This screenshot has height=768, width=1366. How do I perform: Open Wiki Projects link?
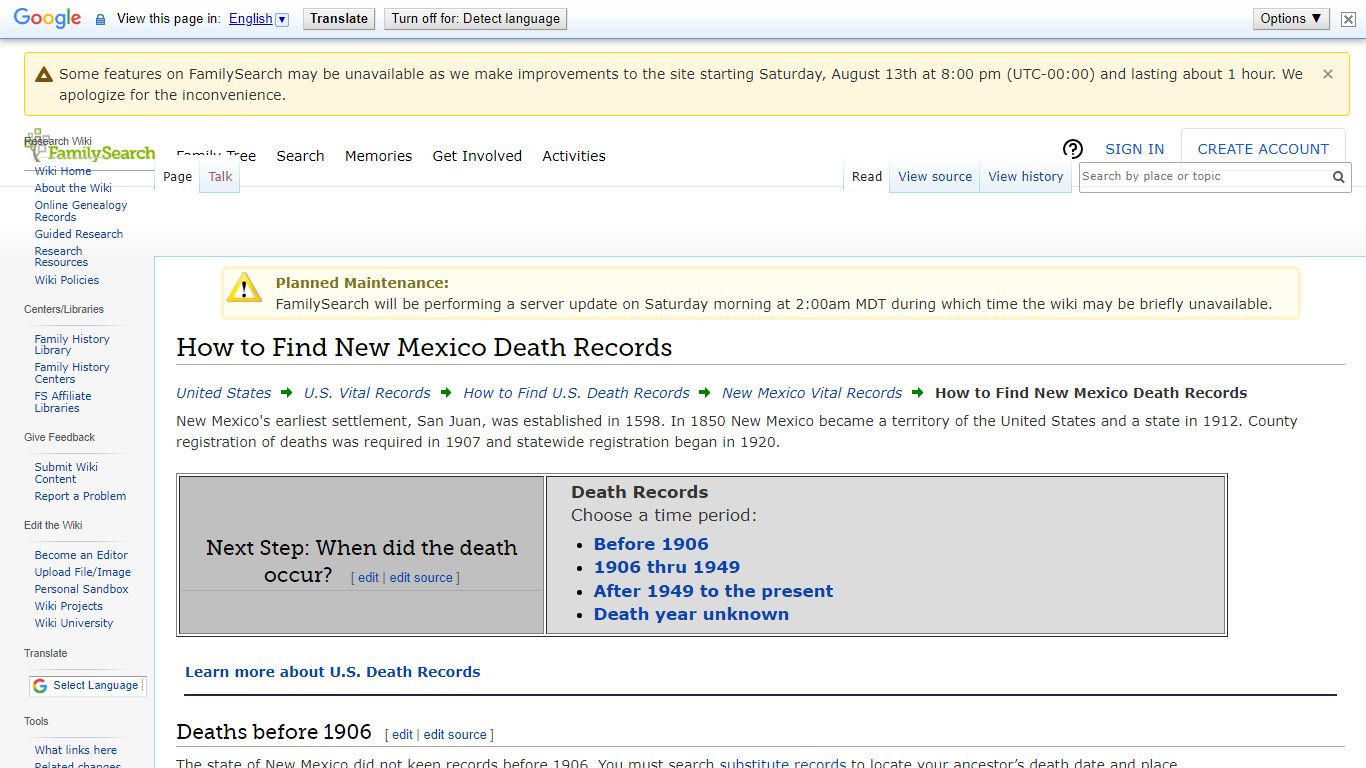69,606
